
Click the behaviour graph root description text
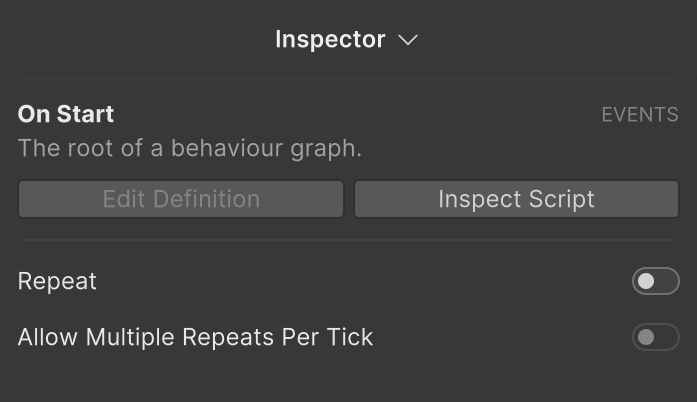190,148
